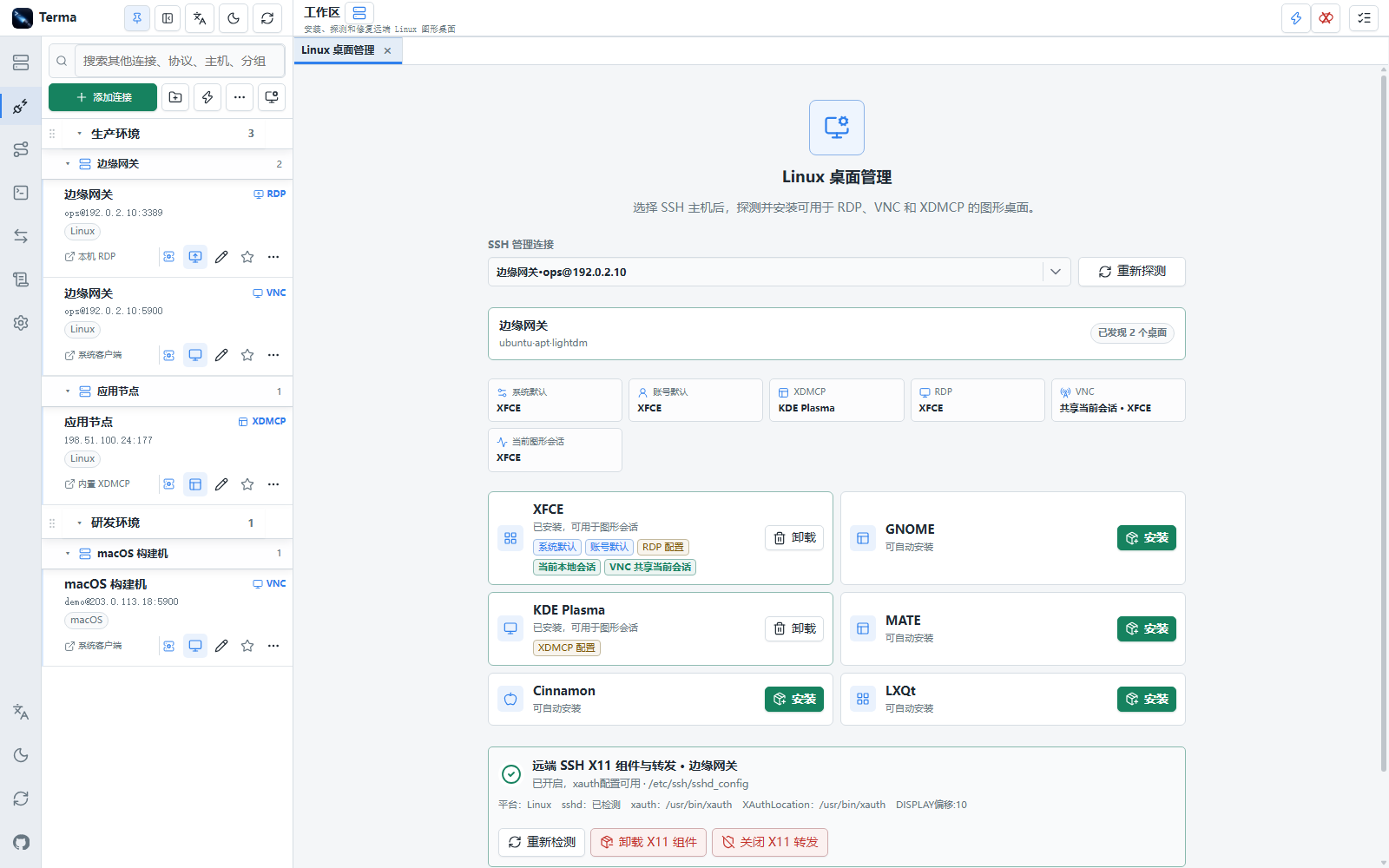Open the more options button beside quick connect
Viewport: 1389px width, 868px height.
point(240,97)
